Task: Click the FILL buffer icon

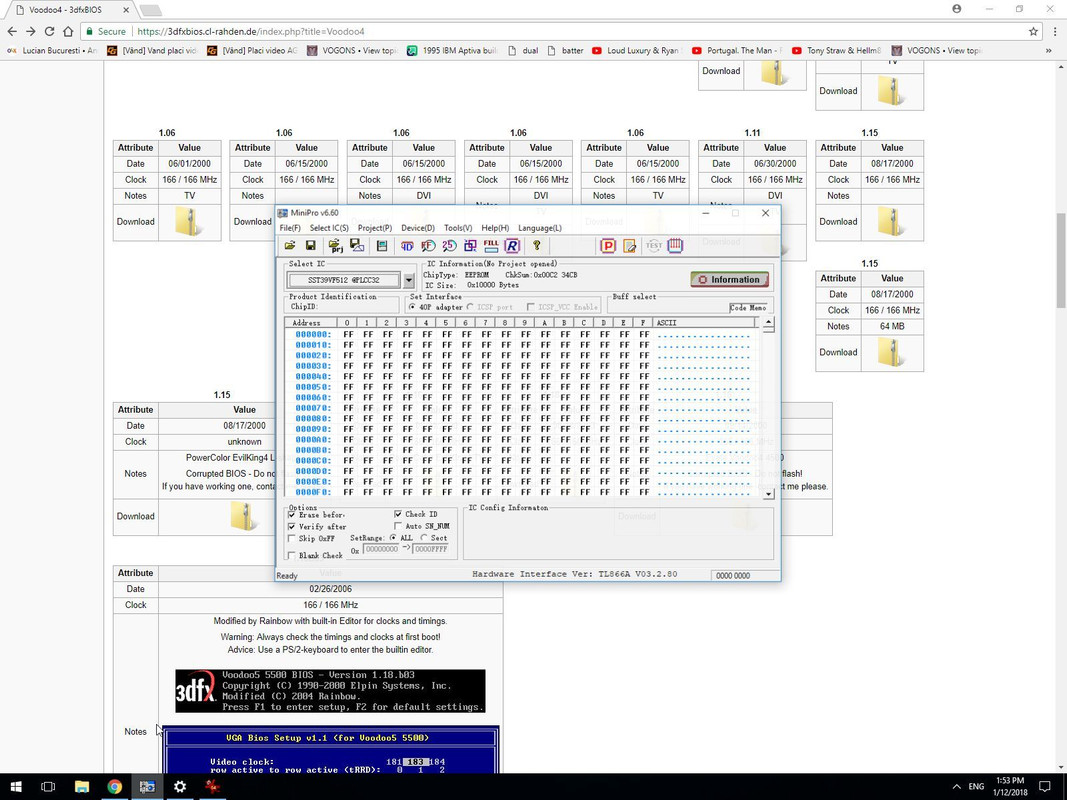Action: pos(491,246)
